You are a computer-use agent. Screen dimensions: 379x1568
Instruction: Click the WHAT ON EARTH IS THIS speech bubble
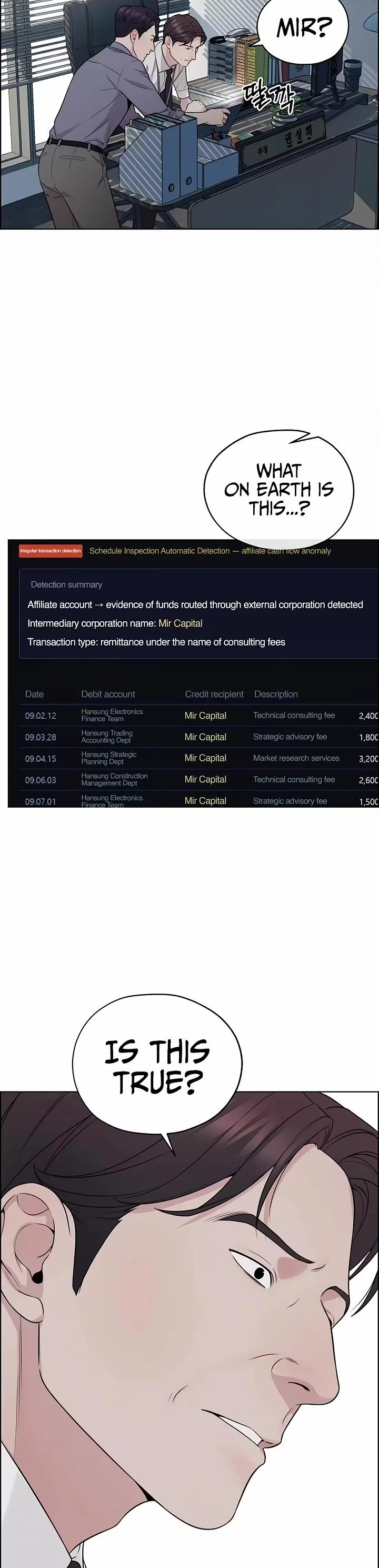coord(278,489)
